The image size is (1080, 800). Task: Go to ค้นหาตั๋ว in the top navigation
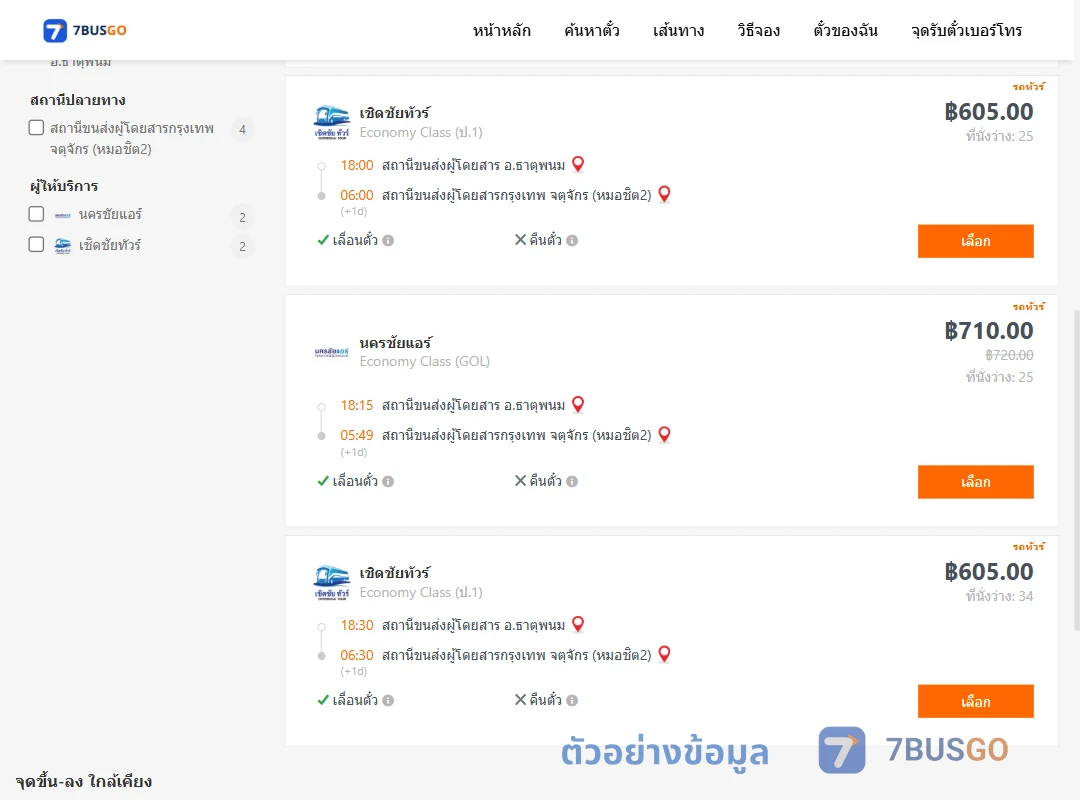[592, 30]
